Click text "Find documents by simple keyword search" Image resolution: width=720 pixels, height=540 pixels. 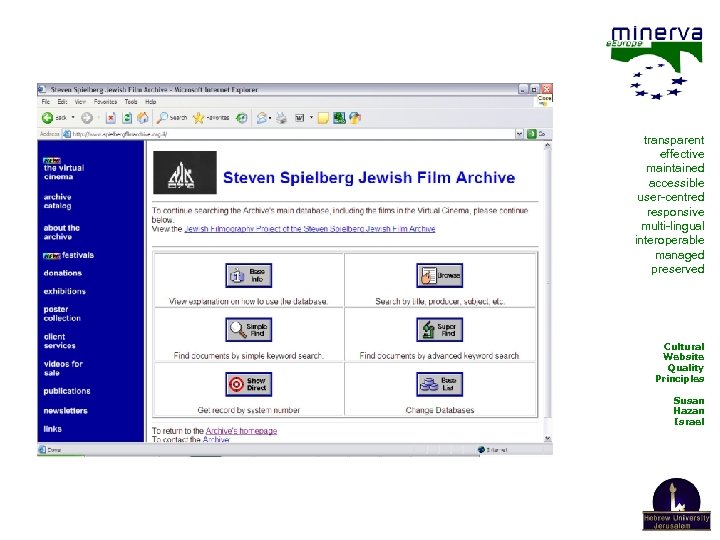point(248,355)
